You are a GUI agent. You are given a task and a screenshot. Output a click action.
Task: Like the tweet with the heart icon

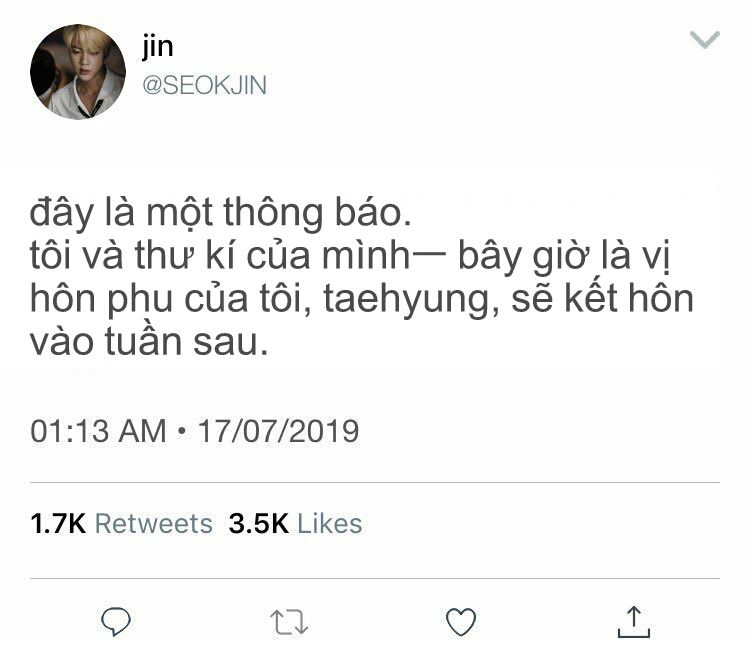tap(461, 622)
